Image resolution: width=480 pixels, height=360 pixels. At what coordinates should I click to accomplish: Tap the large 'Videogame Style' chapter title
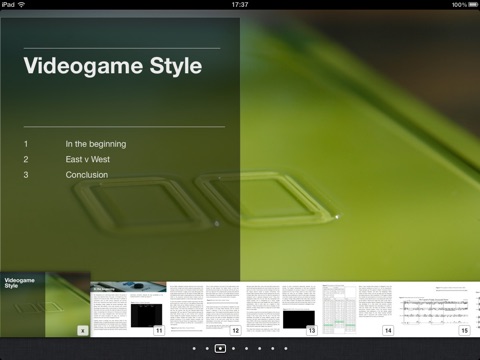coord(113,66)
